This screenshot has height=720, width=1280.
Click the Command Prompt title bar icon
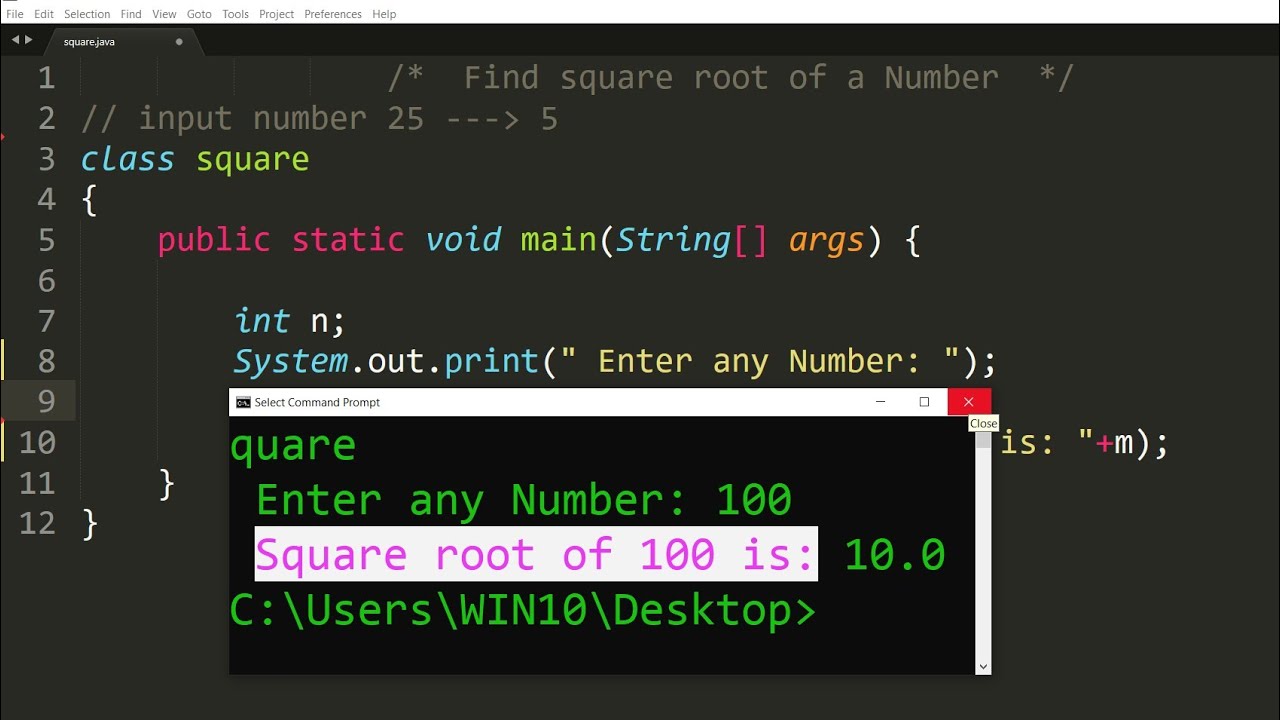[243, 402]
